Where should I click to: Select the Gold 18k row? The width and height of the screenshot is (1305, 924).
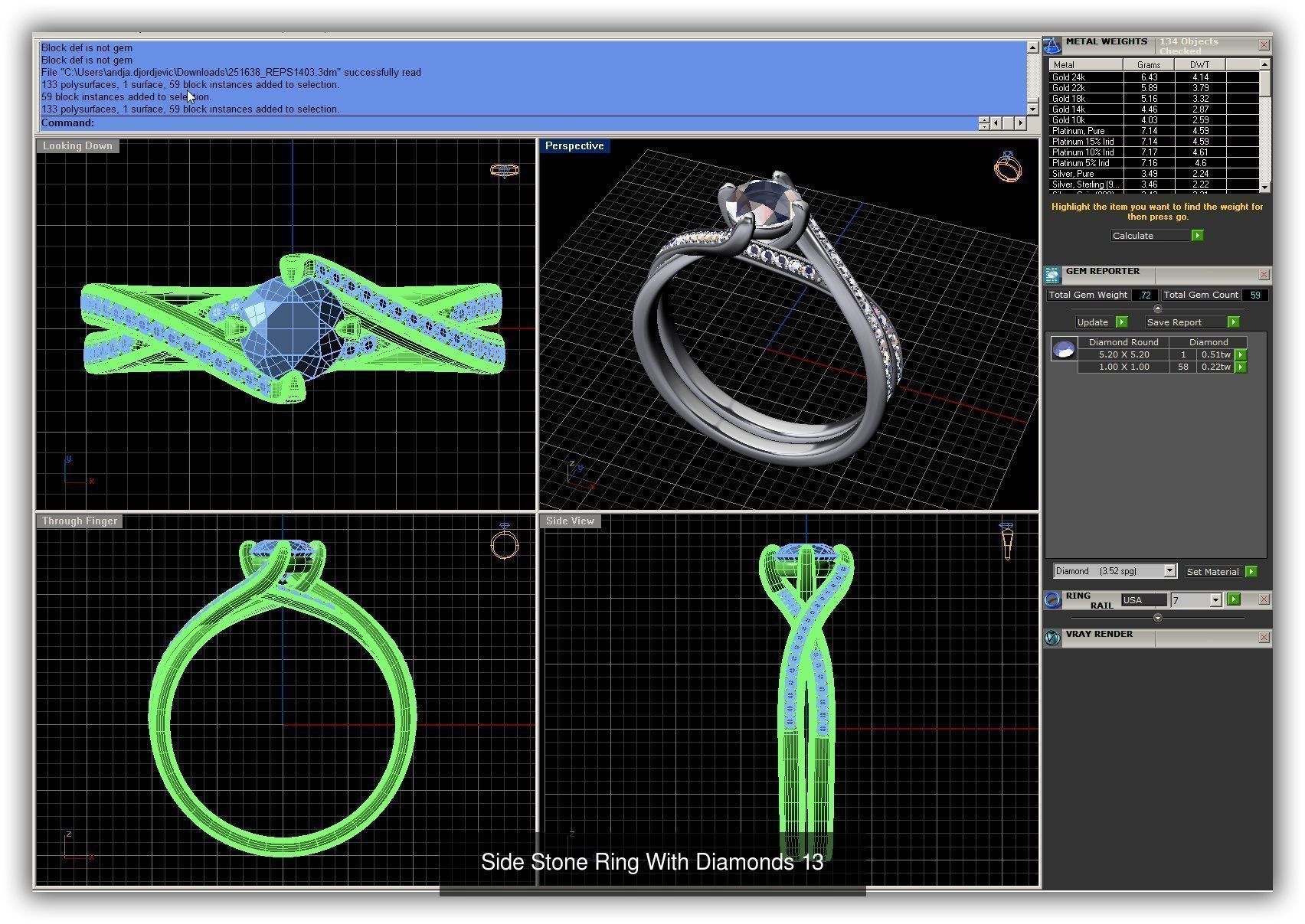pyautogui.click(x=1154, y=99)
